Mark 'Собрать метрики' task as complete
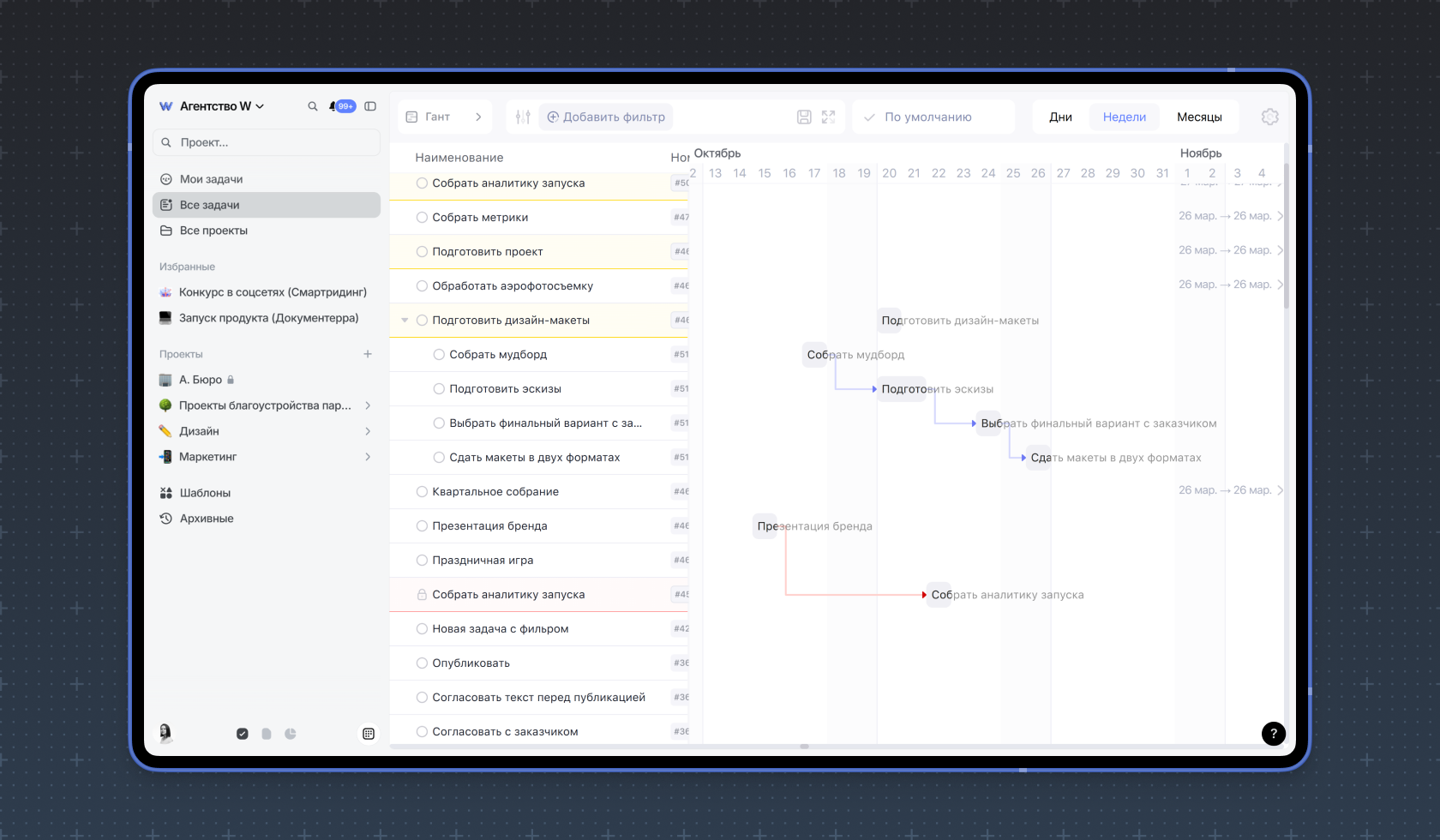The height and width of the screenshot is (840, 1440). pyautogui.click(x=422, y=218)
